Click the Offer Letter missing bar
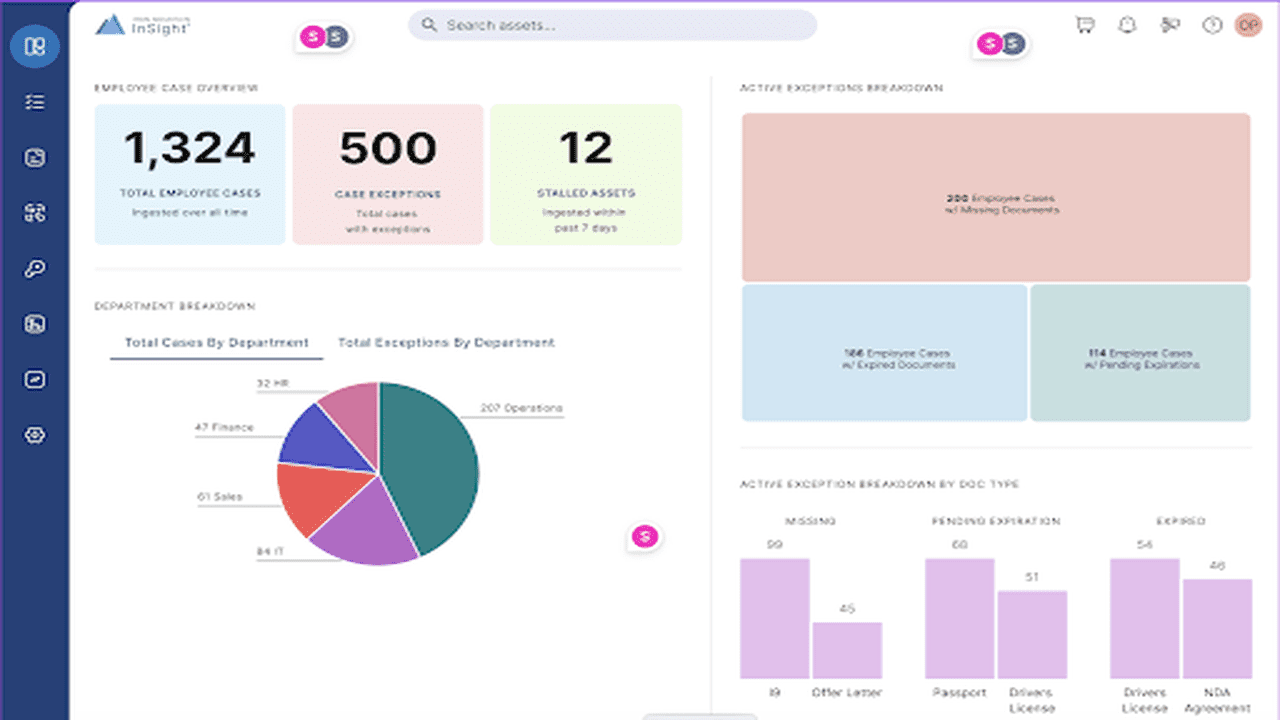 (x=847, y=651)
